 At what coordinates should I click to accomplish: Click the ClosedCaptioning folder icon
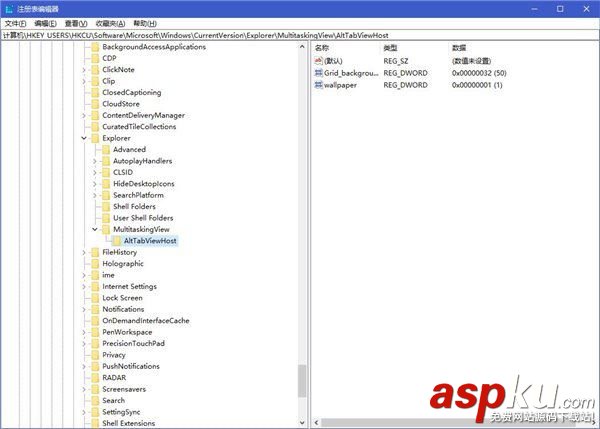coord(95,93)
